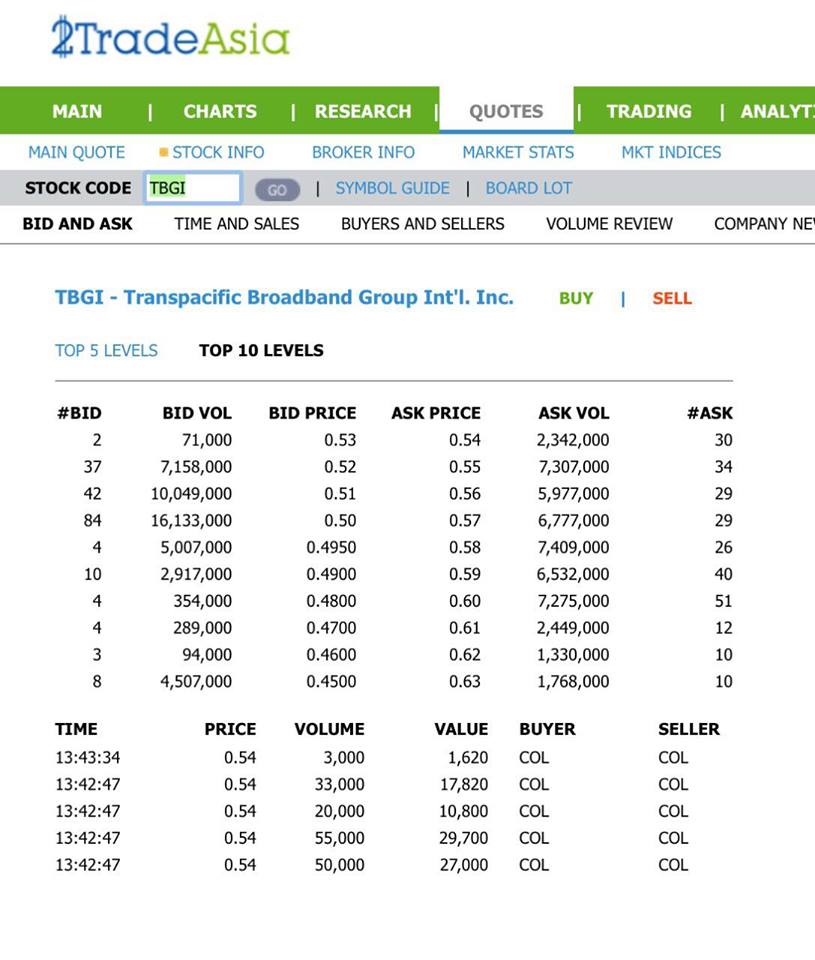
Task: Click ask volume 7,409,000
Action: coord(573,547)
